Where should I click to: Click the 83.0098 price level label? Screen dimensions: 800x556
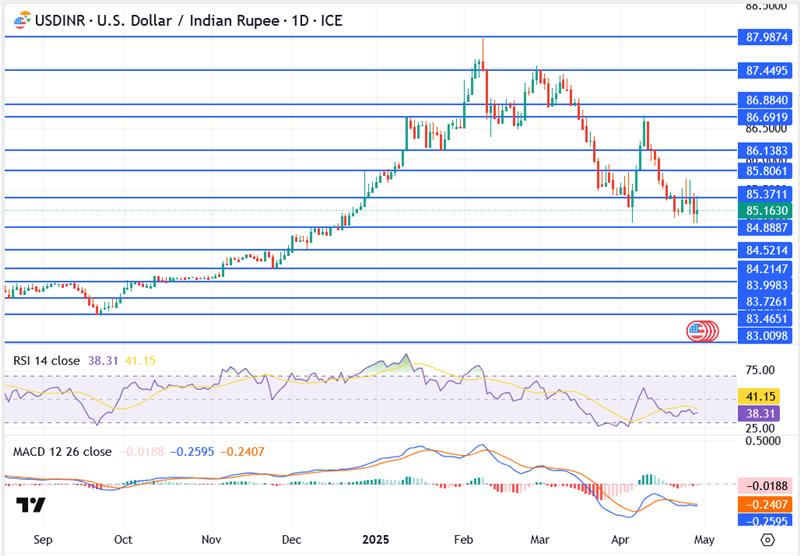(x=767, y=336)
